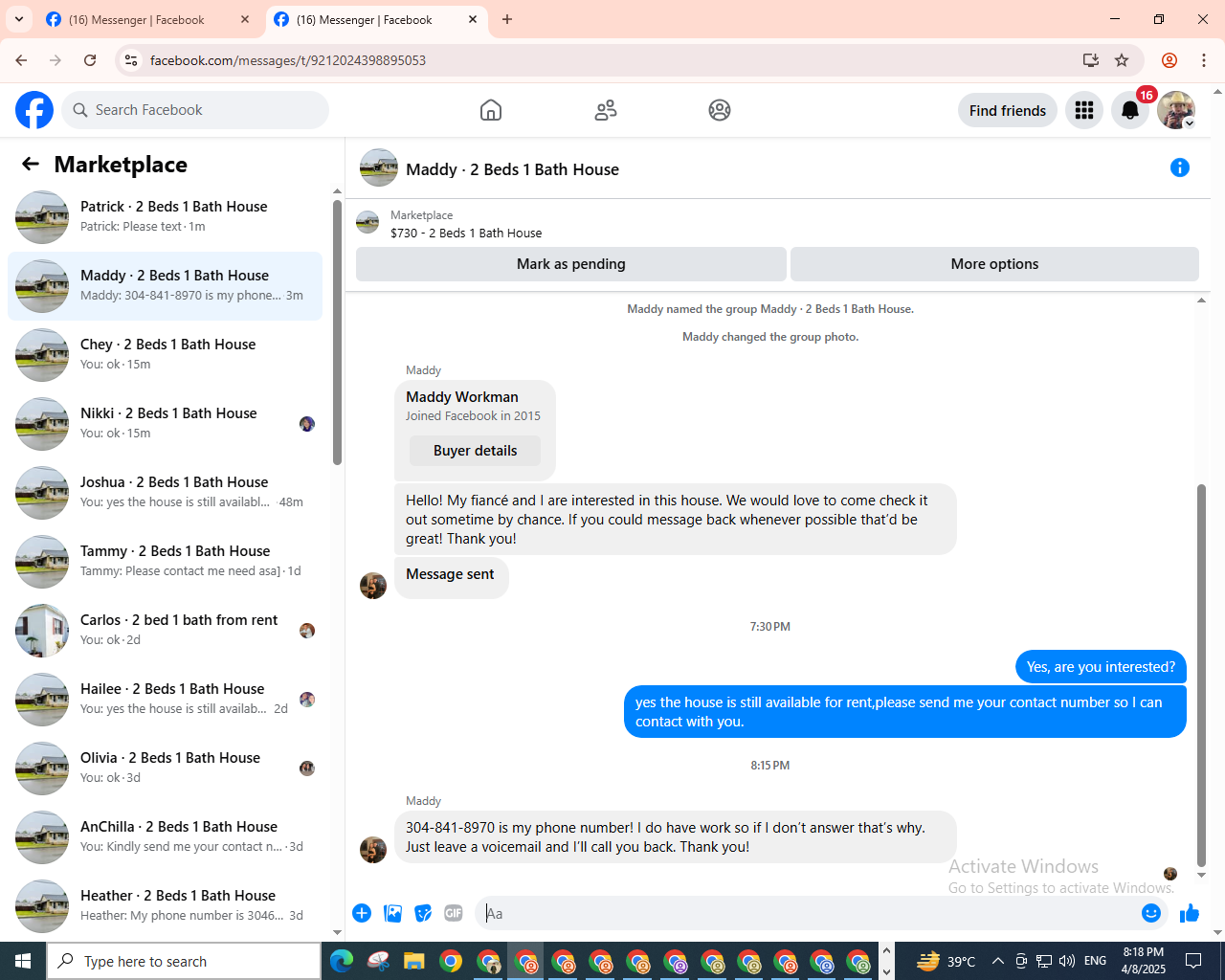Open Hailee conversation
1225x980 pixels.
click(x=165, y=699)
